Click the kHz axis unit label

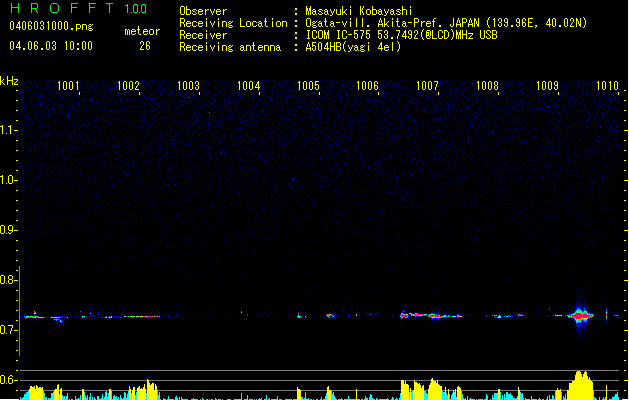[9, 81]
